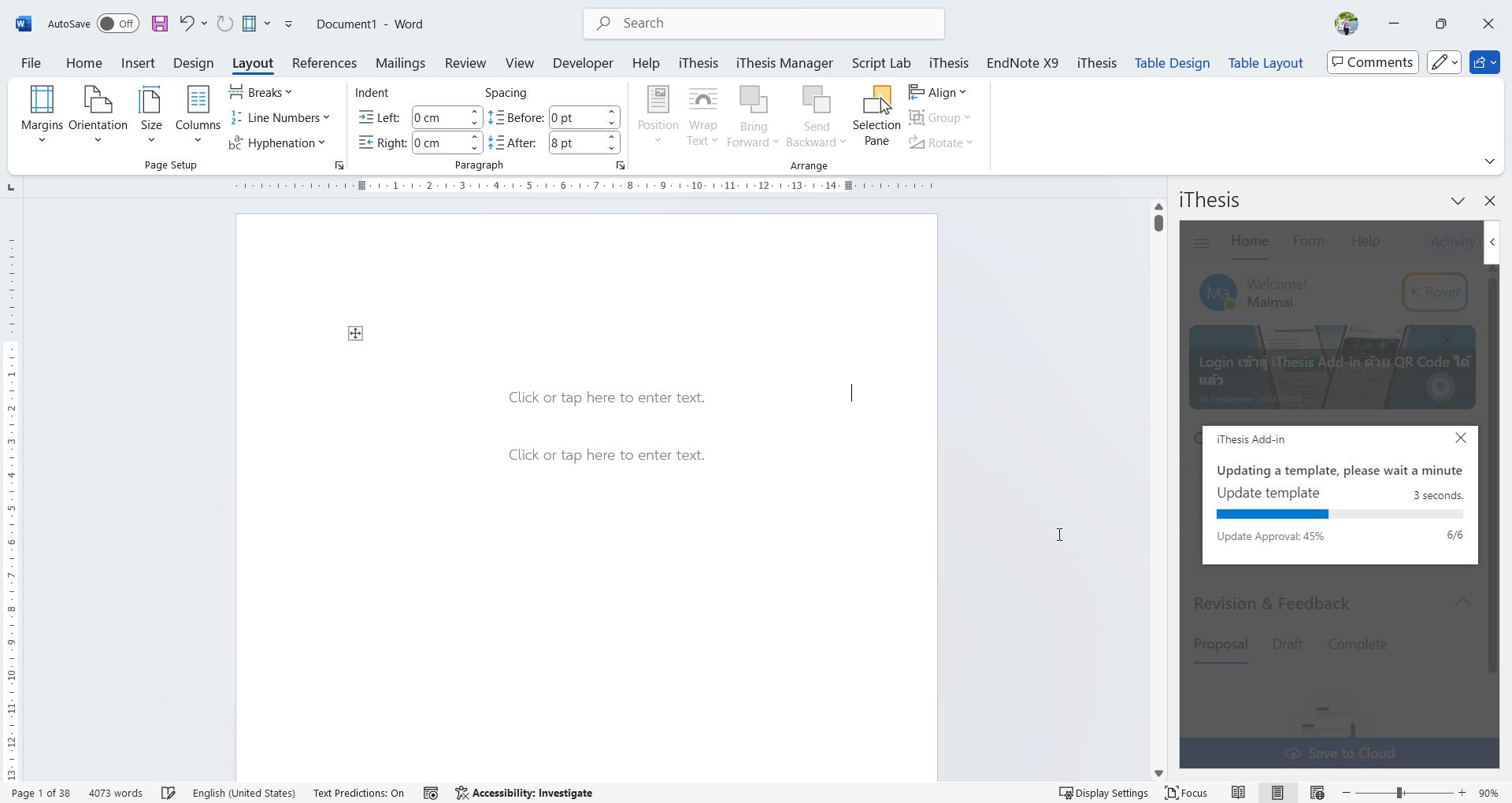Click the Word application logo
This screenshot has width=1512, height=803.
coord(24,24)
